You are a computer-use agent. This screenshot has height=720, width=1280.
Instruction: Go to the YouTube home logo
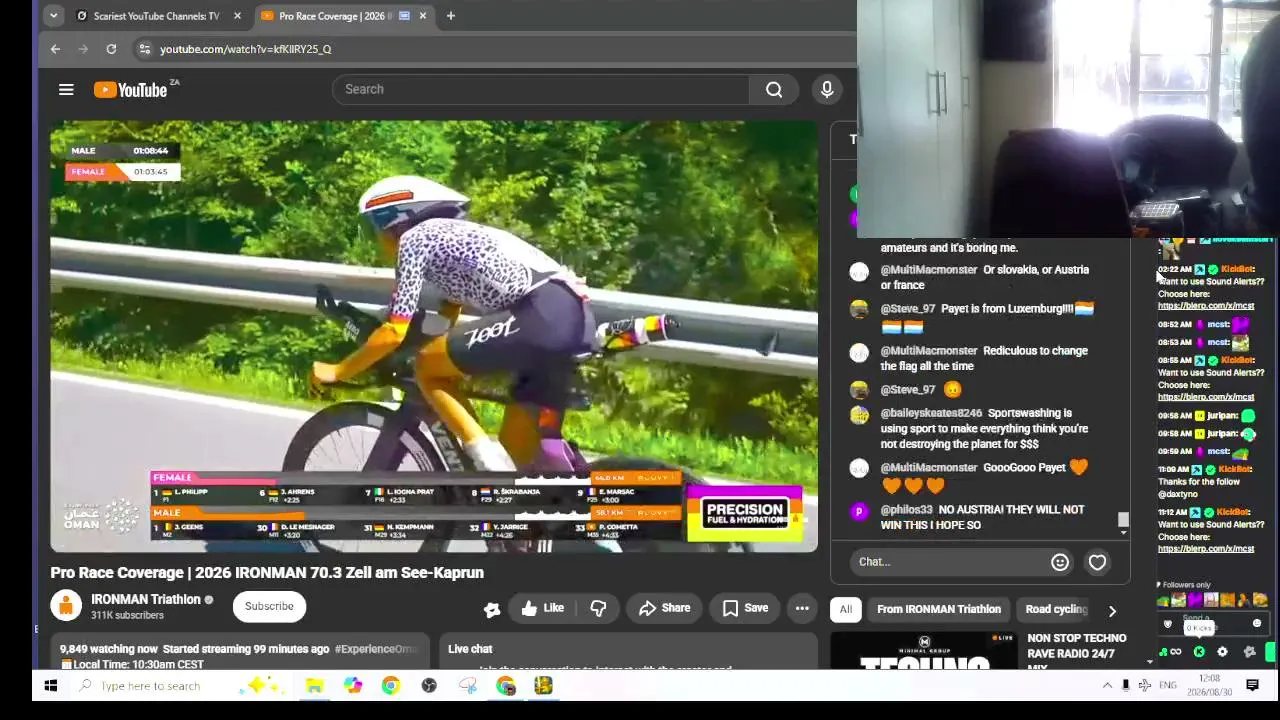131,90
